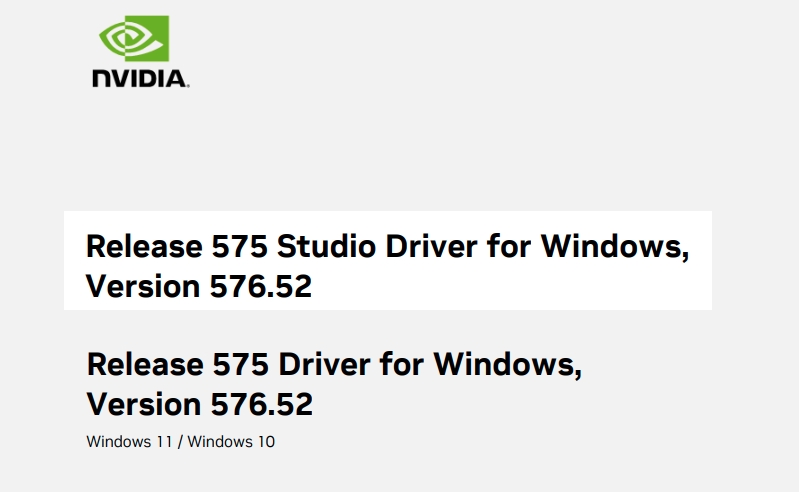Click the word "for" in the Studio heading
Screen dimensions: 799x492
point(509,247)
